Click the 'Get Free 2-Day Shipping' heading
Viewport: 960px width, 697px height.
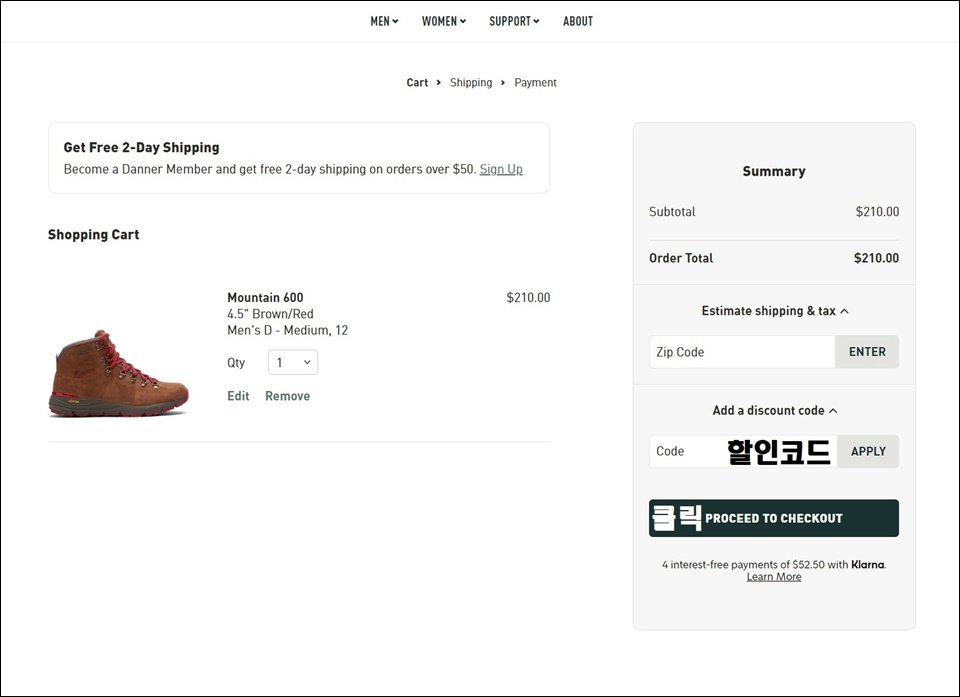(141, 148)
